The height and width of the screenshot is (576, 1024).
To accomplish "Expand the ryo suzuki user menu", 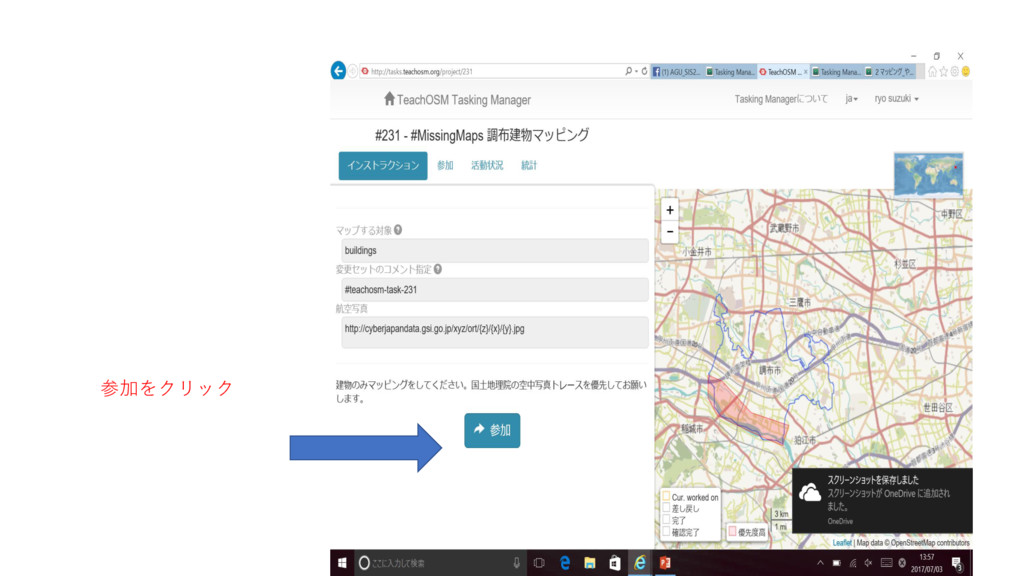I will pyautogui.click(x=896, y=99).
